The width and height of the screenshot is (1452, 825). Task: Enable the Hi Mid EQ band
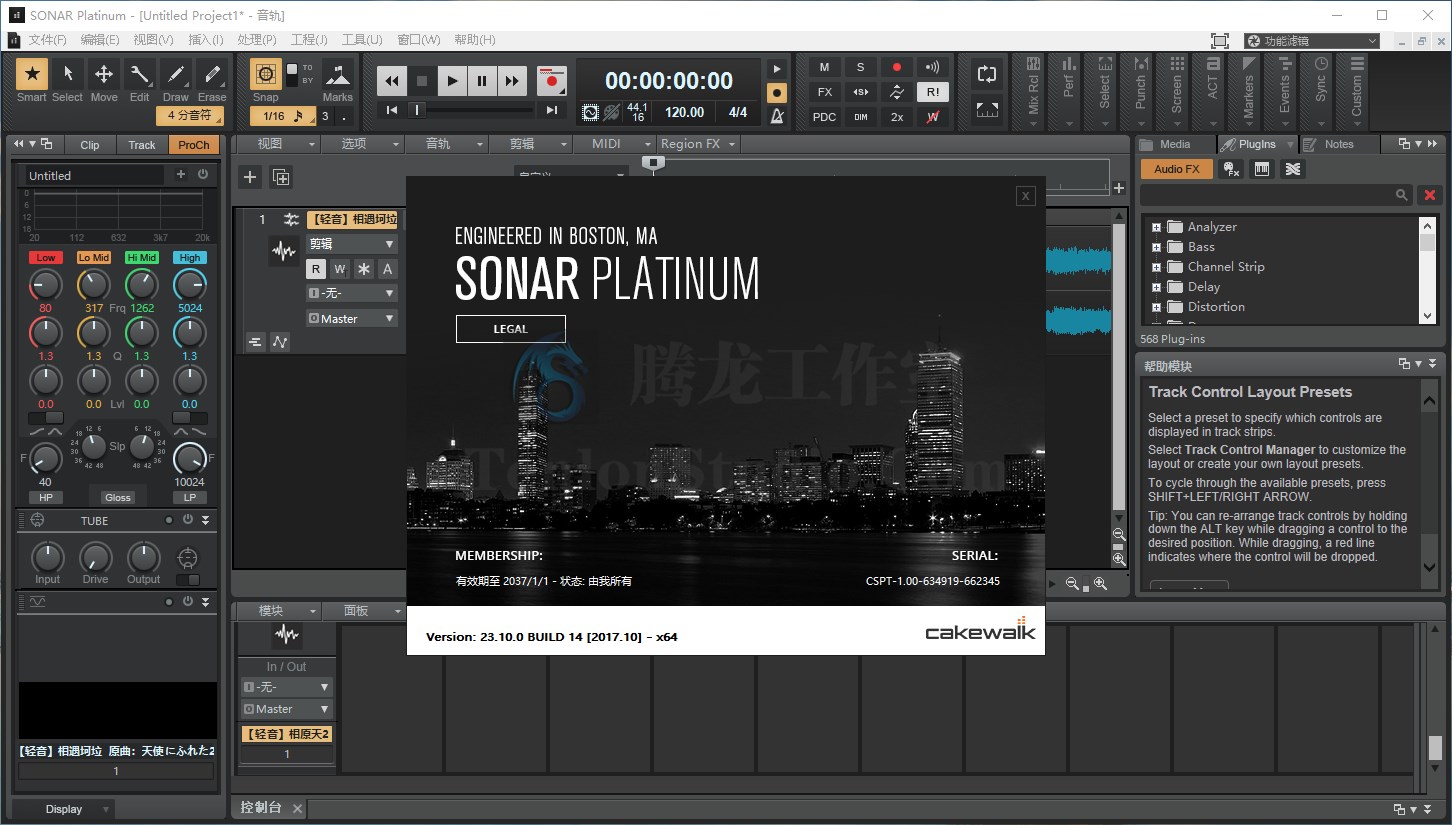point(142,258)
